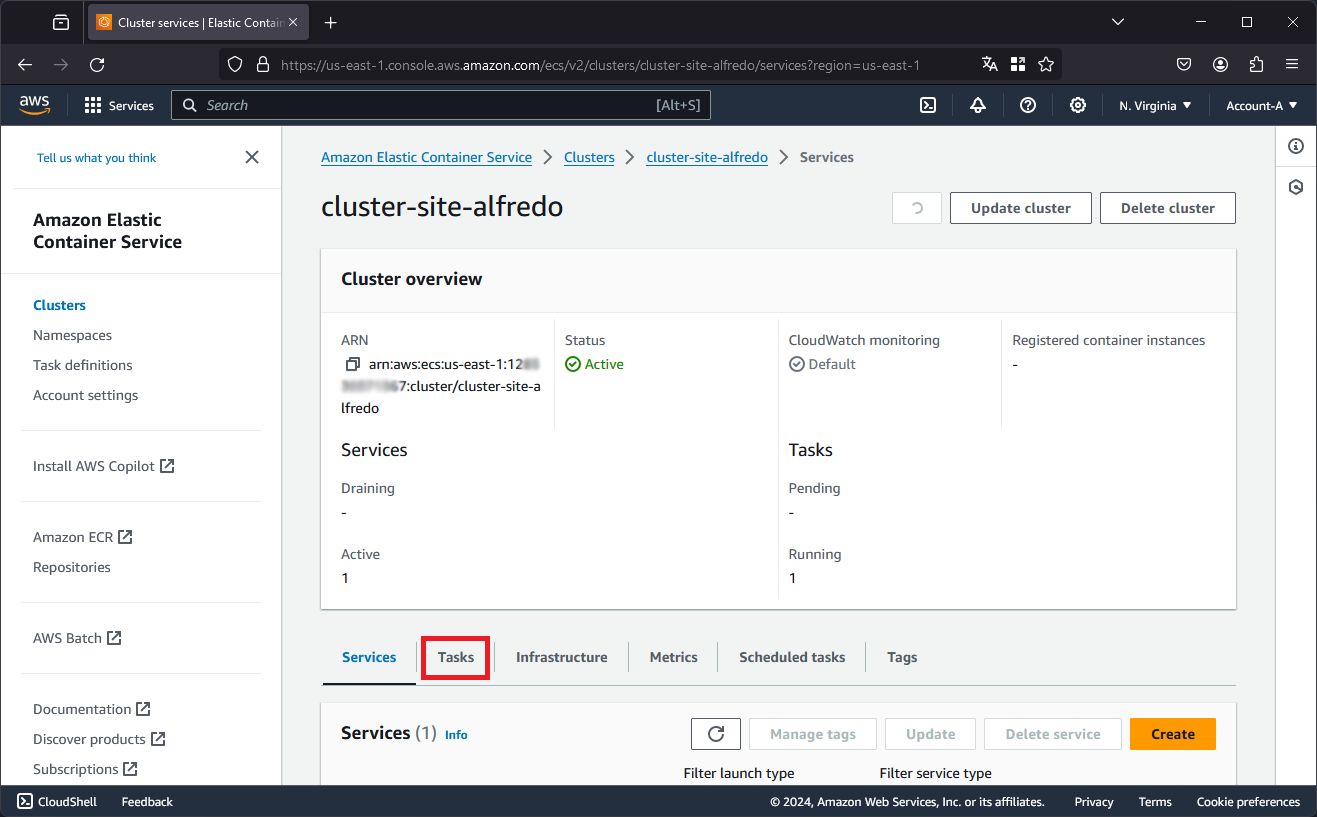Open the info panel icon on right edge

click(x=1296, y=146)
